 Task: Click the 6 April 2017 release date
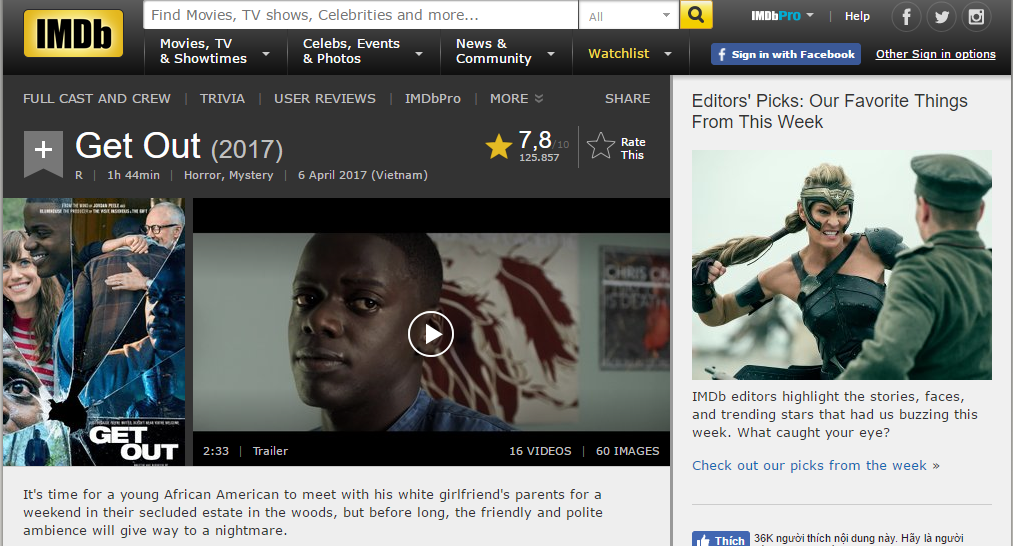click(362, 175)
